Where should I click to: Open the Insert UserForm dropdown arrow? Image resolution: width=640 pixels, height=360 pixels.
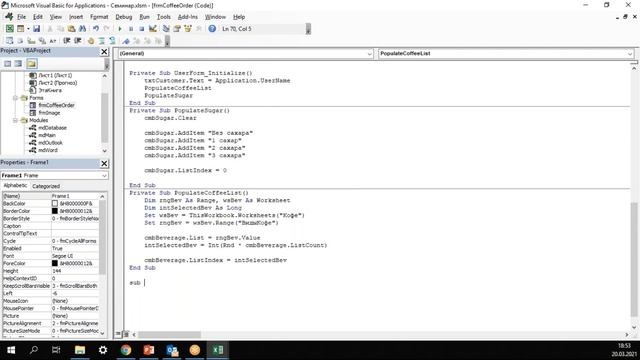pyautogui.click(x=28, y=29)
